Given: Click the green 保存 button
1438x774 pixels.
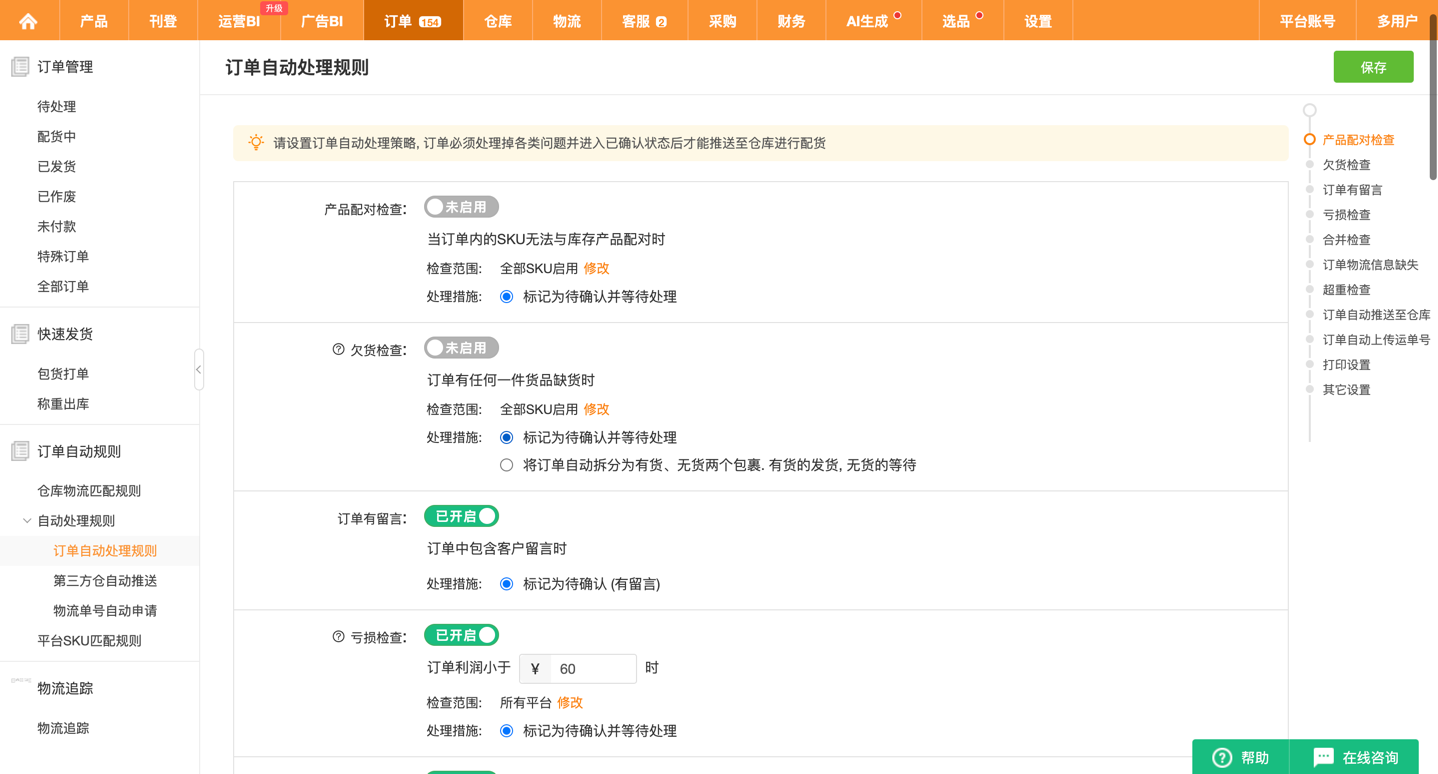Looking at the screenshot, I should point(1373,67).
